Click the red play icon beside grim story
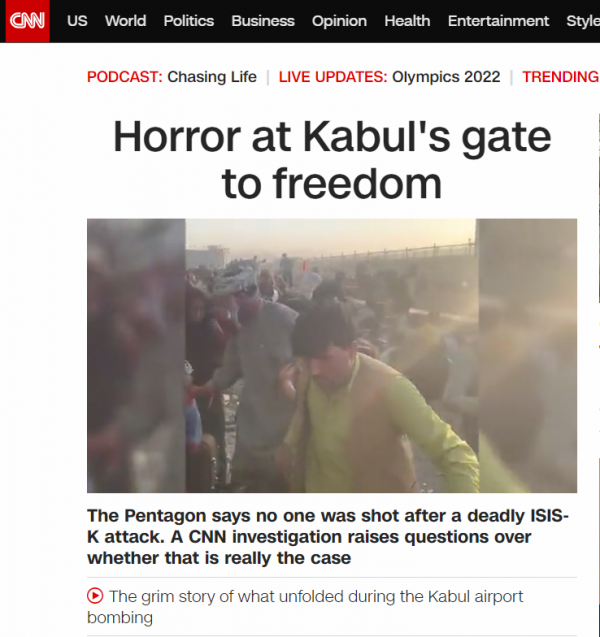This screenshot has height=637, width=600. point(95,596)
